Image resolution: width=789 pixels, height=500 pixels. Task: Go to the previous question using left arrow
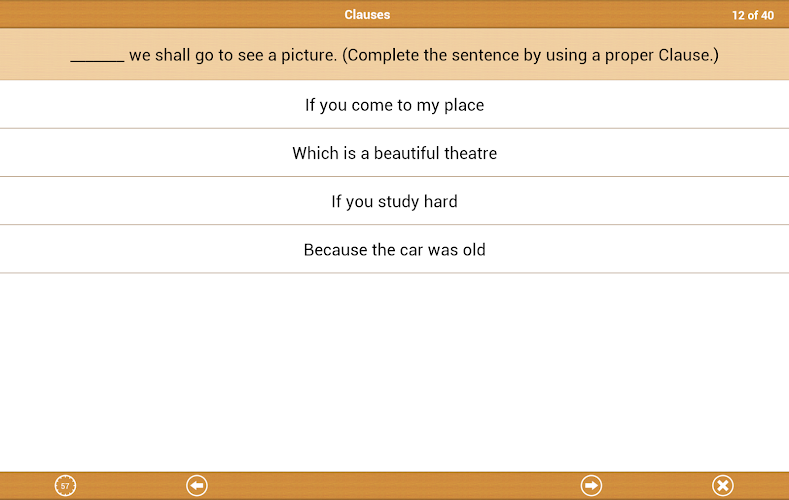click(x=197, y=486)
